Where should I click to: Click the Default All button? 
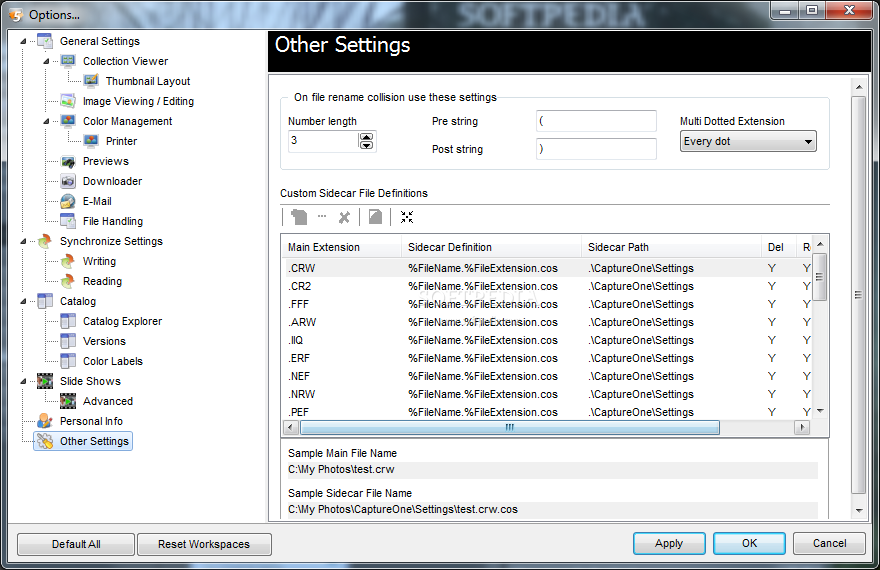76,544
